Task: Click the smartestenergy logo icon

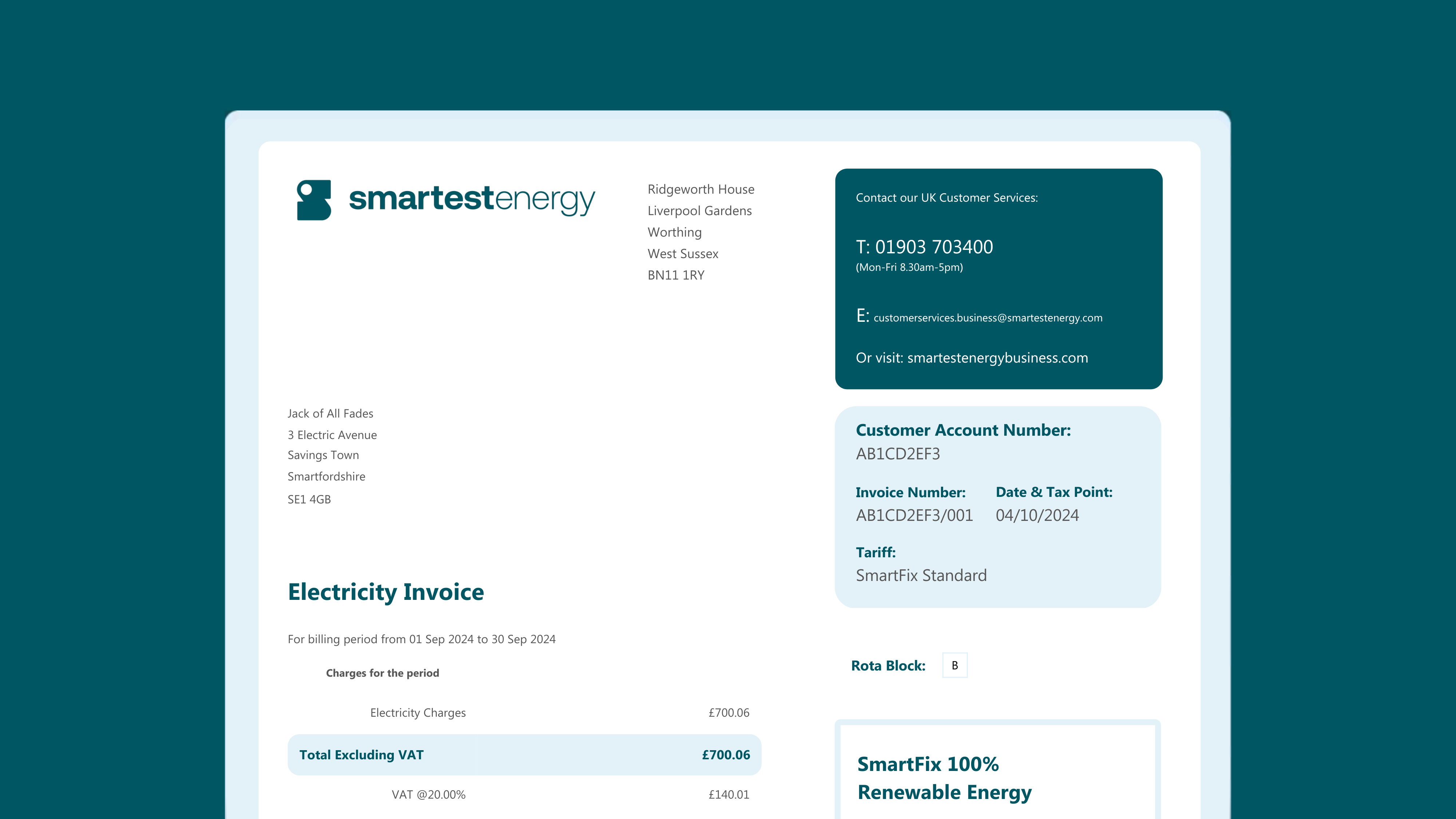Action: point(314,200)
